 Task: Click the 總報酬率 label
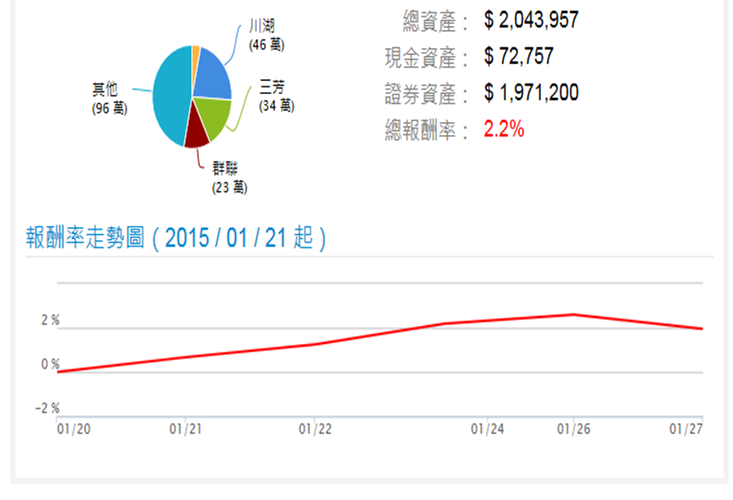click(x=426, y=130)
